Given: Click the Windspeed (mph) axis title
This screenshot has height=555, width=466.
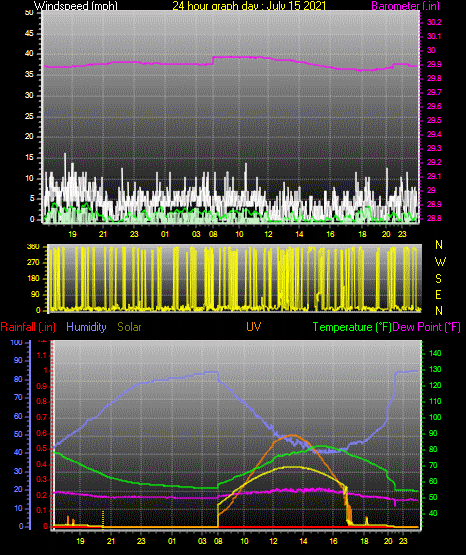Looking at the screenshot, I should coord(76,5).
